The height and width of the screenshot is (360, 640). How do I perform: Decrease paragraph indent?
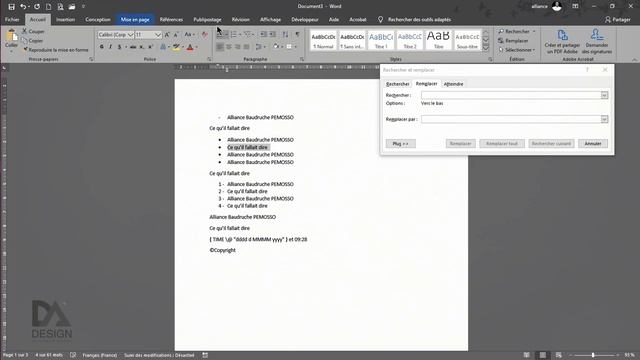coord(264,34)
